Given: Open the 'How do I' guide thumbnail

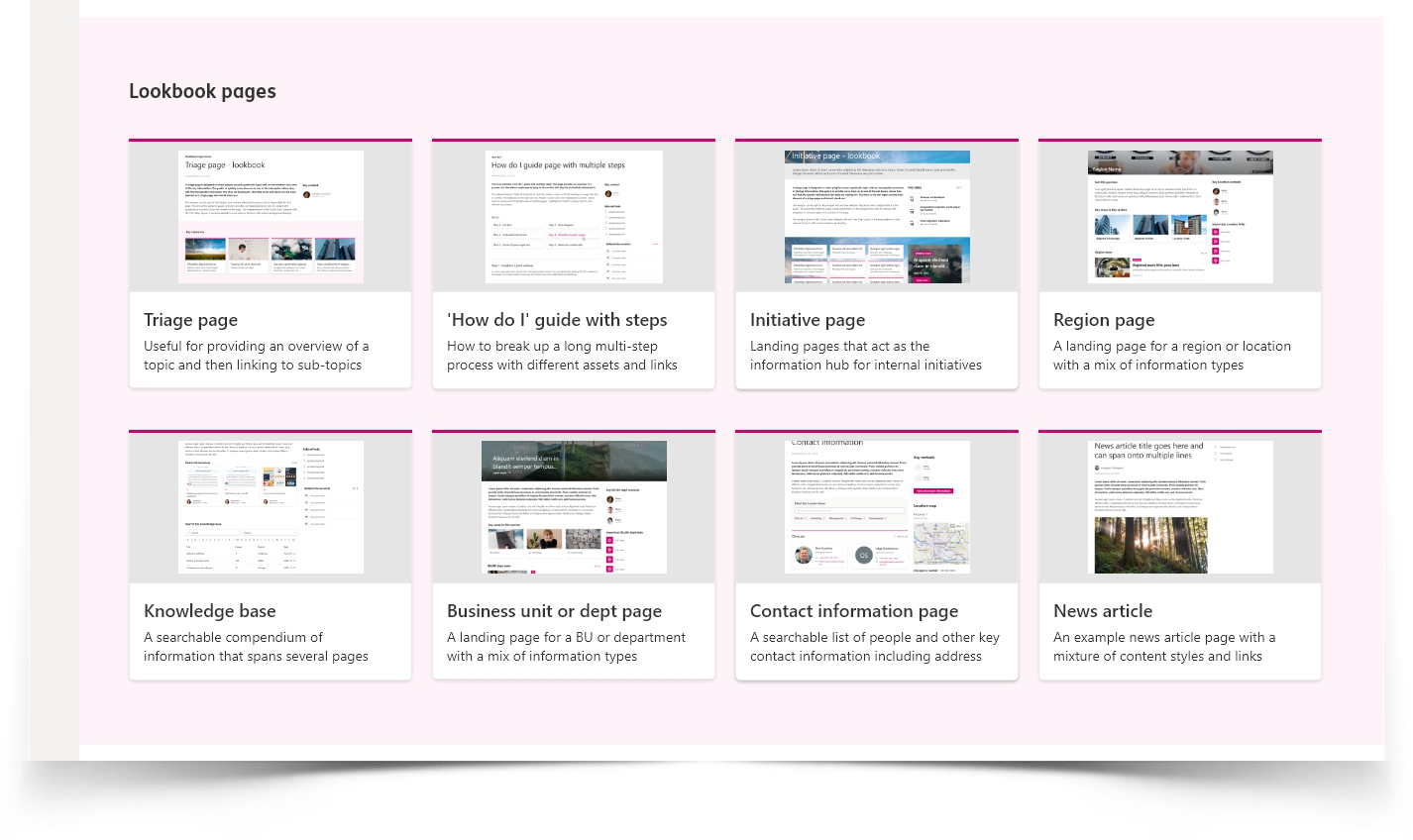Looking at the screenshot, I should pos(574,217).
